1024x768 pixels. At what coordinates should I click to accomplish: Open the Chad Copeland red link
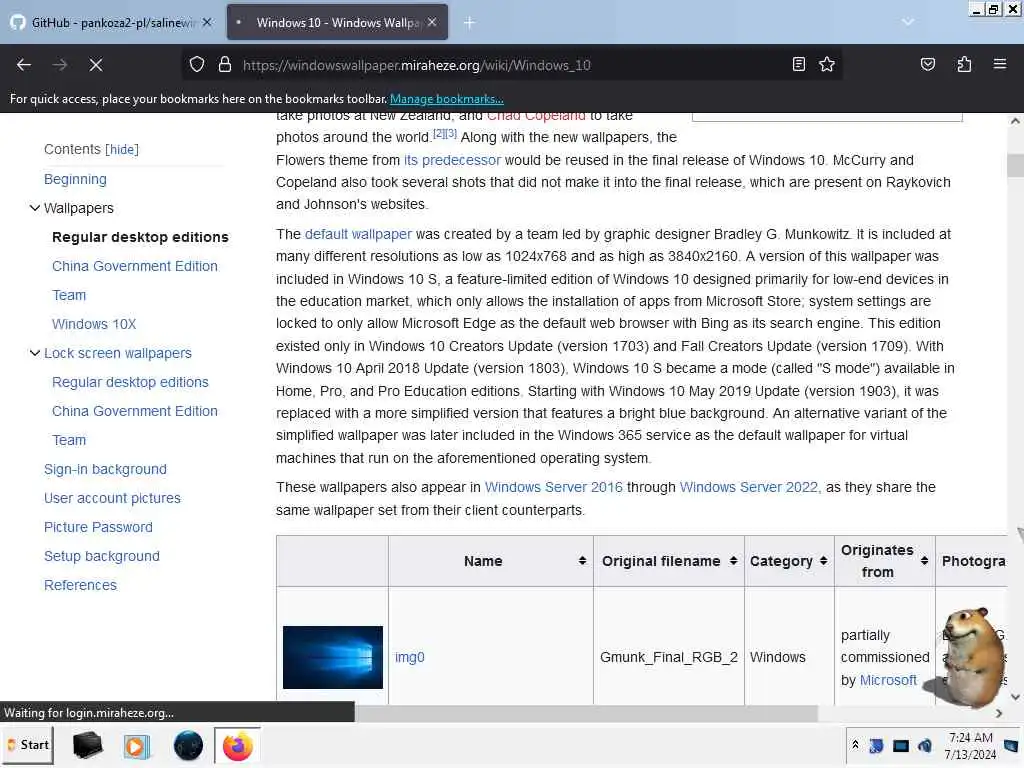point(536,116)
